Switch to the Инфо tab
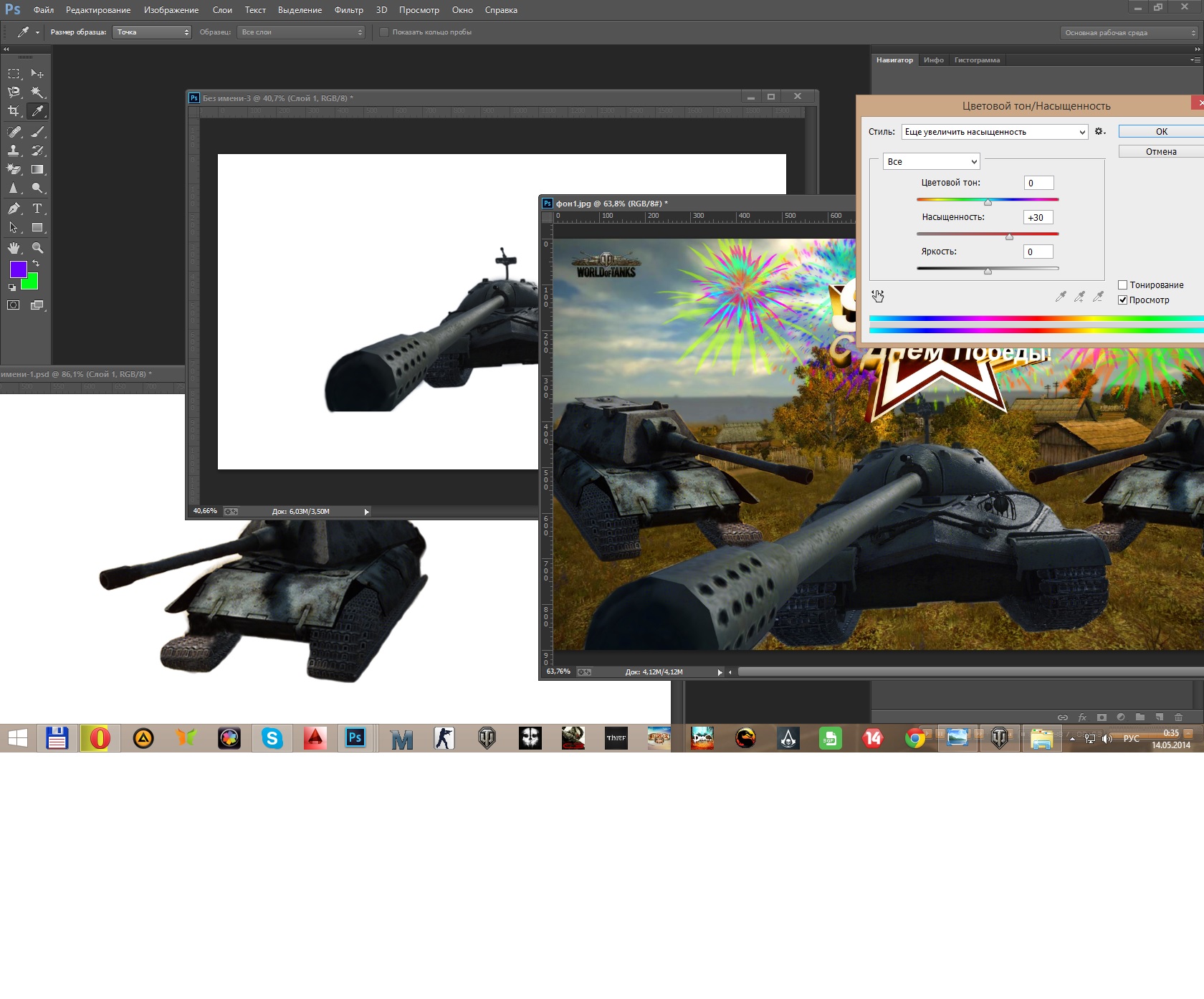This screenshot has width=1204, height=999. click(x=934, y=60)
